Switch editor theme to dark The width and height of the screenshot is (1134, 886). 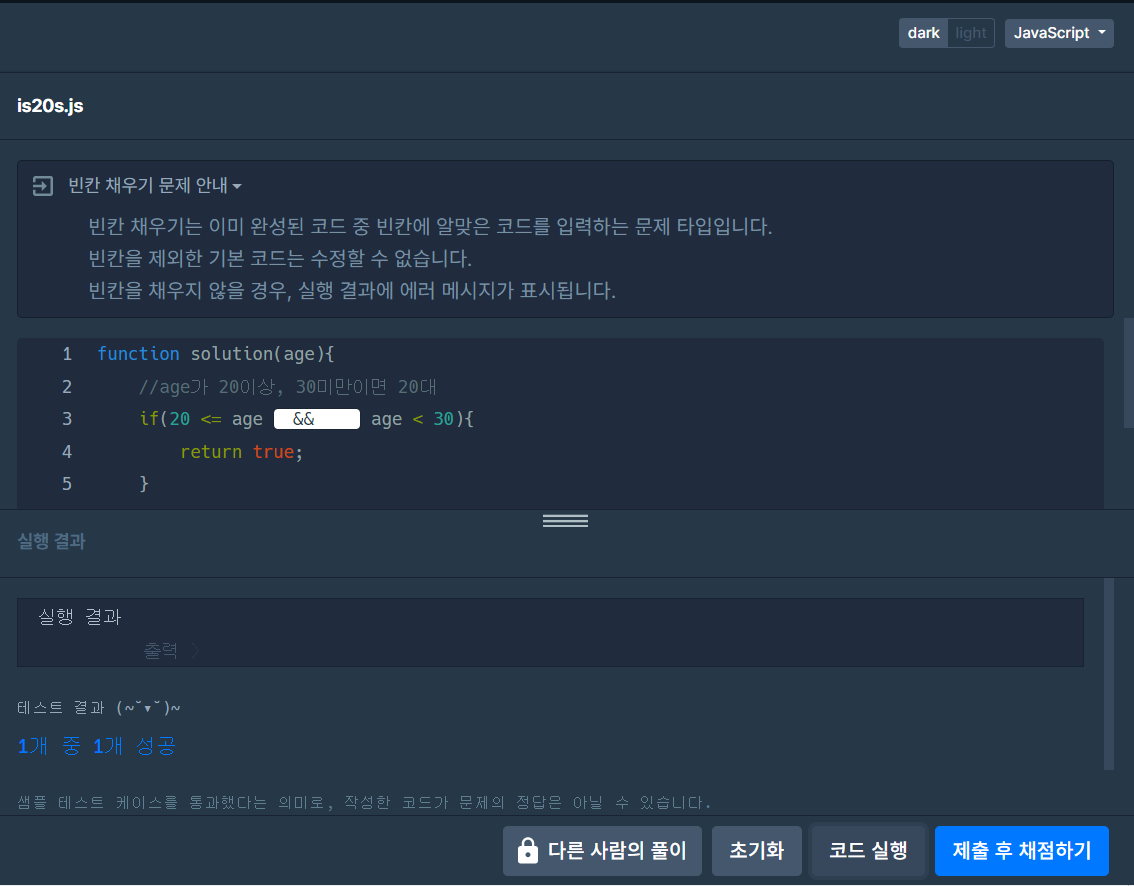click(923, 33)
